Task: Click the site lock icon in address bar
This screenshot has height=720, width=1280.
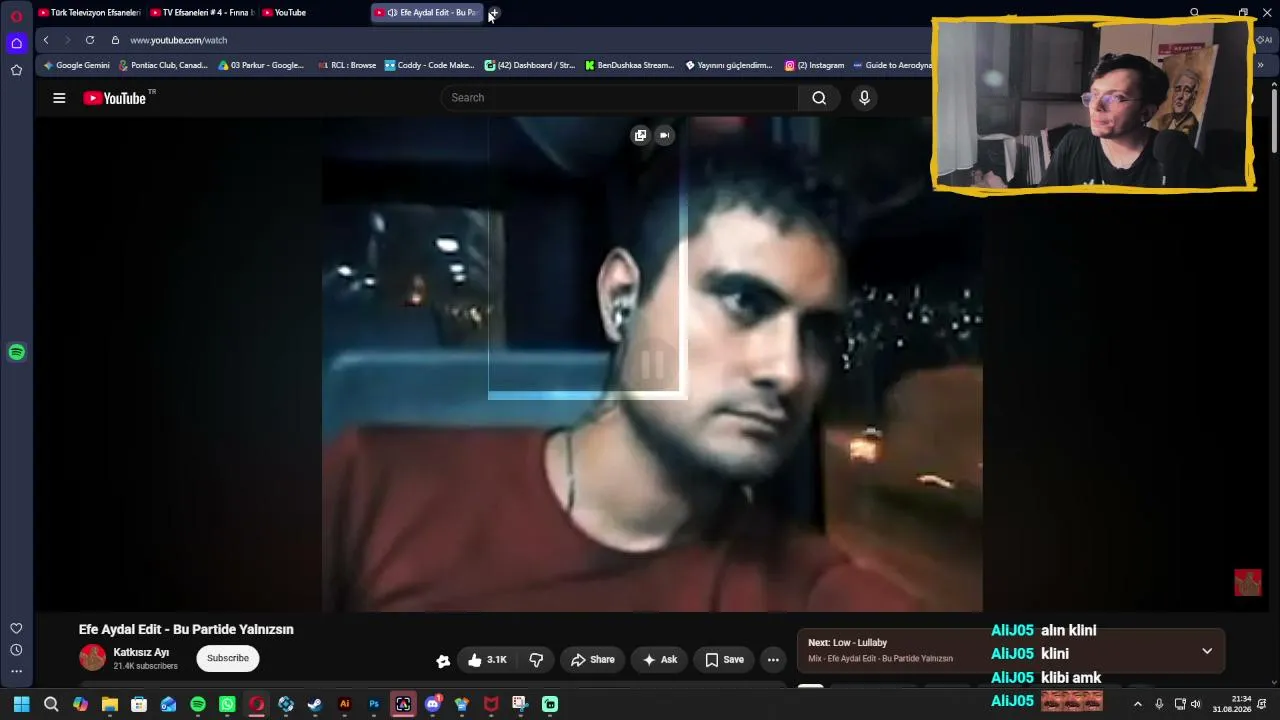Action: (115, 40)
